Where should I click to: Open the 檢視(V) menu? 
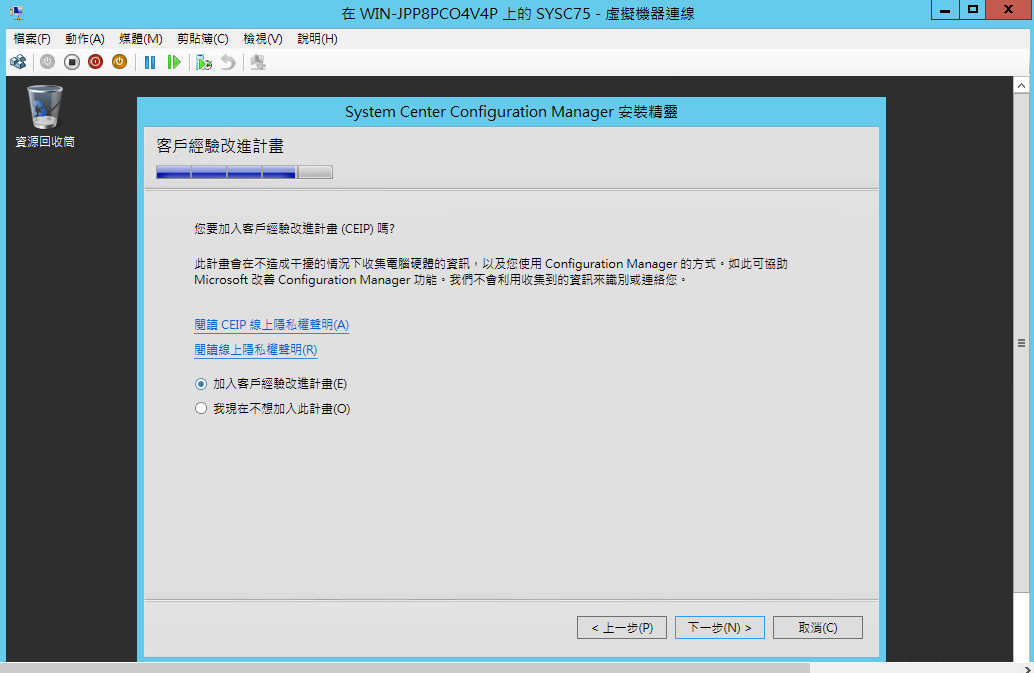[262, 39]
